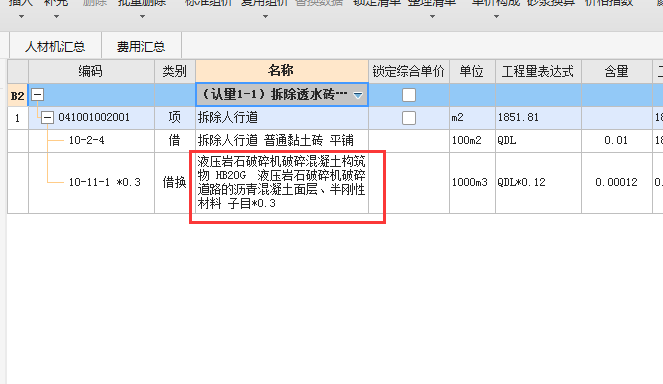Select row number 1 header cell

click(x=18, y=118)
